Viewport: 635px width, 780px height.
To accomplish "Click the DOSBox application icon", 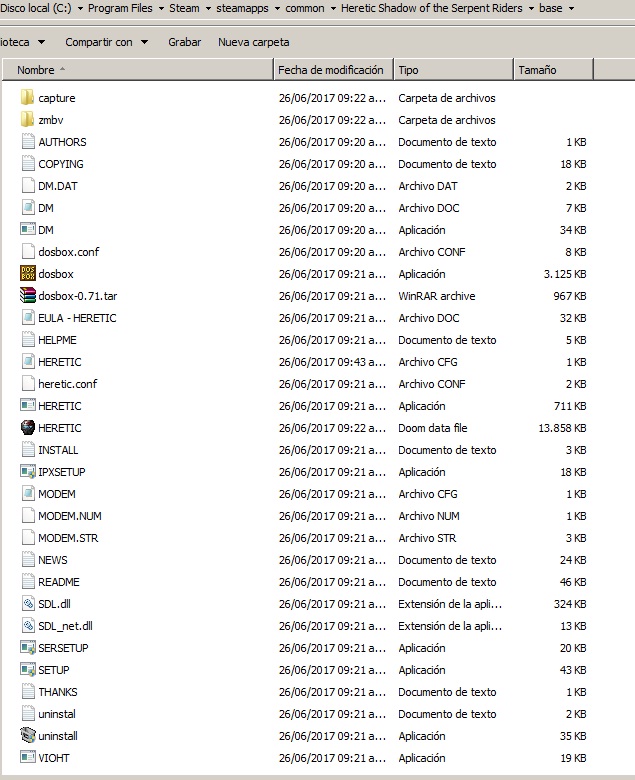I will coord(28,274).
